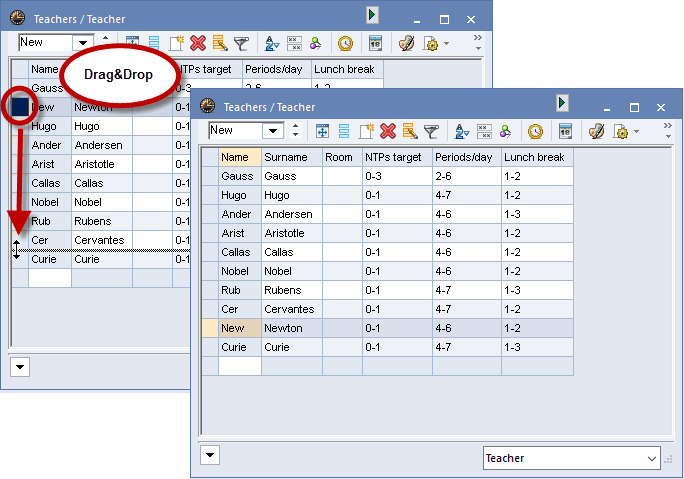Sort teachers with A-Z icon in front window
684x479 pixels.
(x=462, y=131)
